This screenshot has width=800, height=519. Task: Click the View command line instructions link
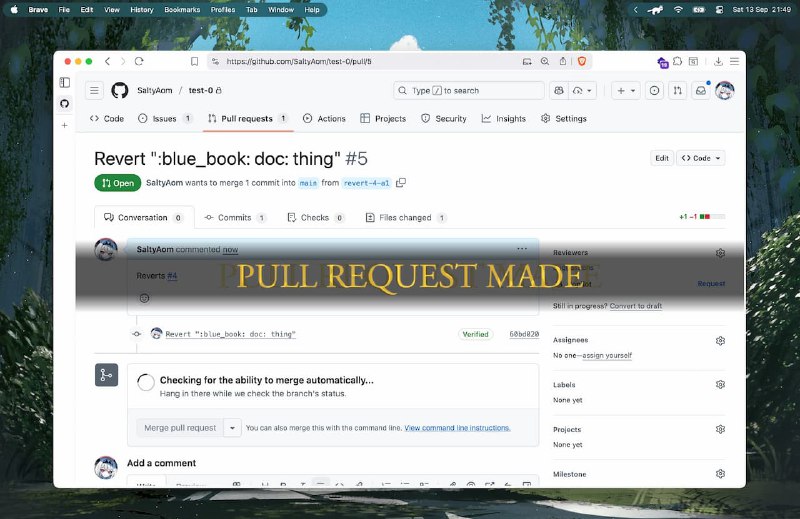click(x=457, y=428)
